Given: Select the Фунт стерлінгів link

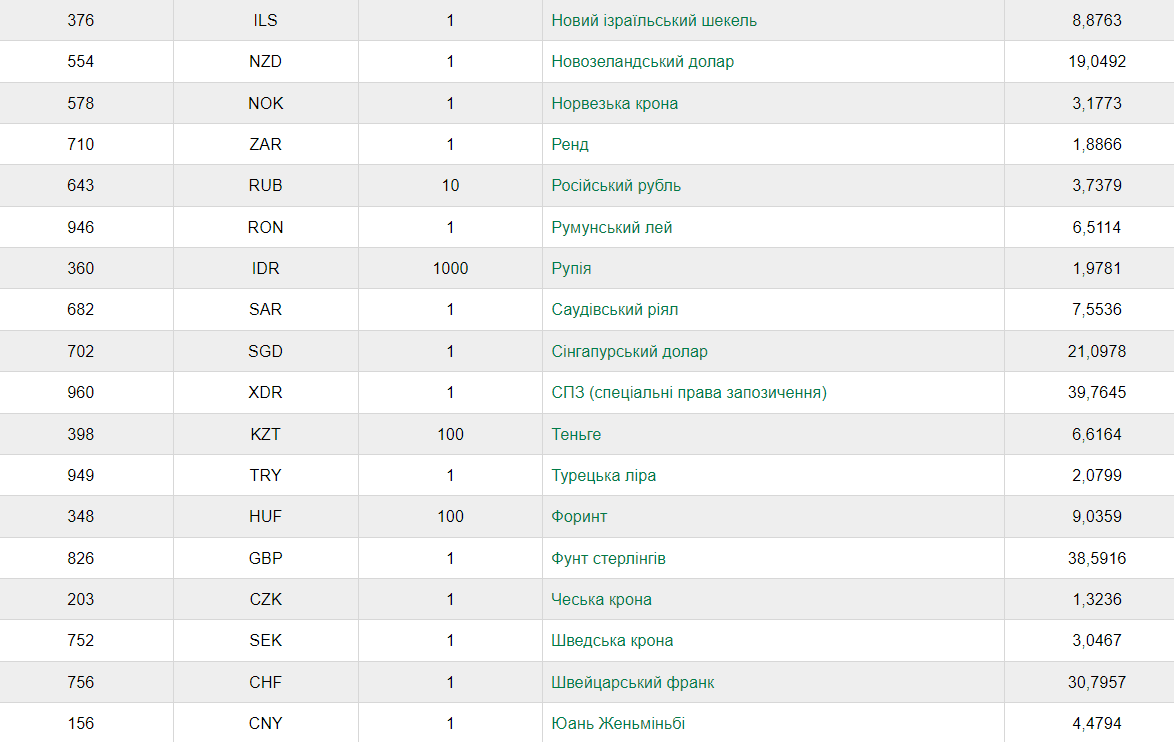Looking at the screenshot, I should pos(608,559).
